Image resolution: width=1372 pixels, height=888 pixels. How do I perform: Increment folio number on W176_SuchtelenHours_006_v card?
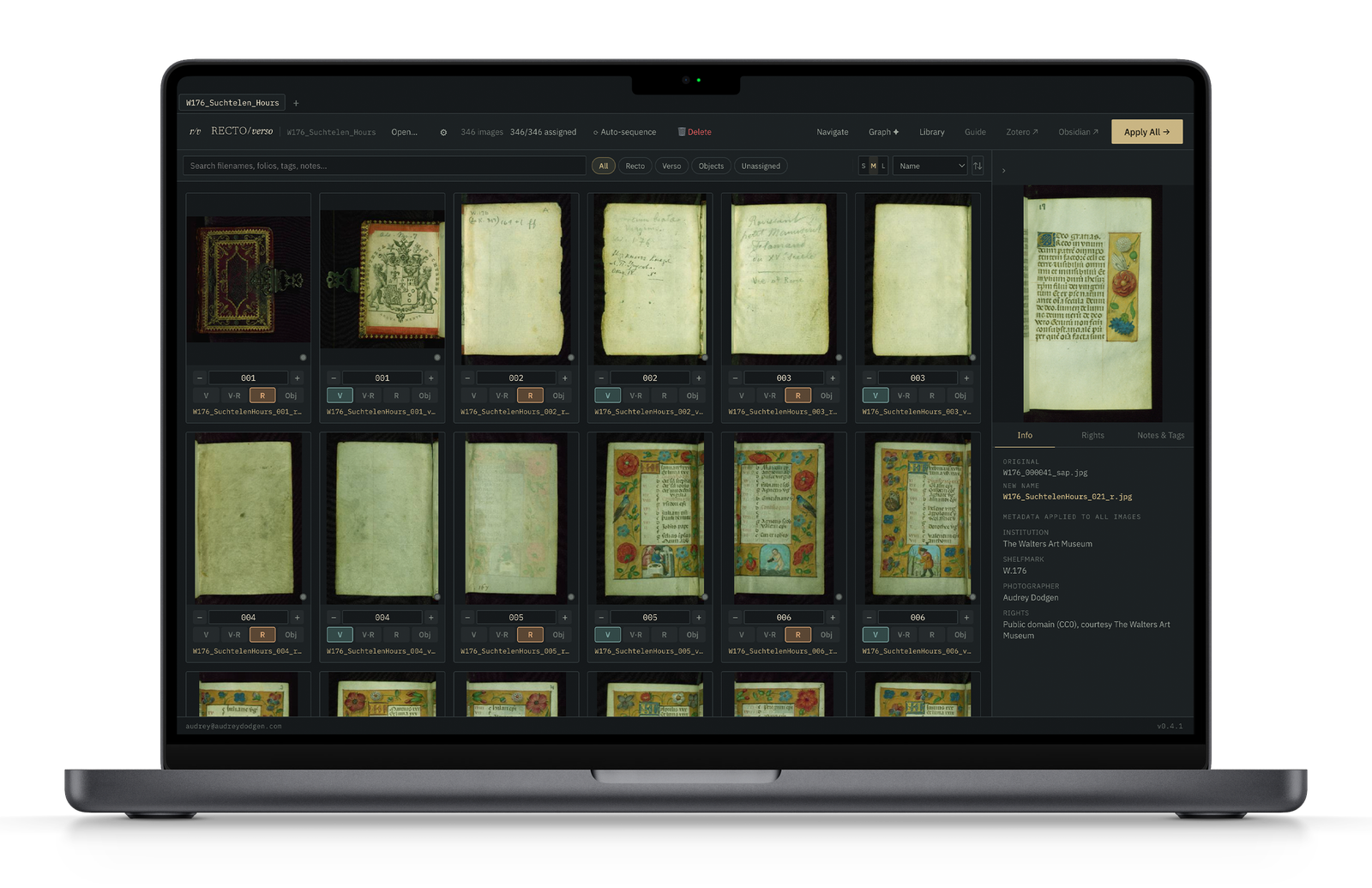point(966,617)
